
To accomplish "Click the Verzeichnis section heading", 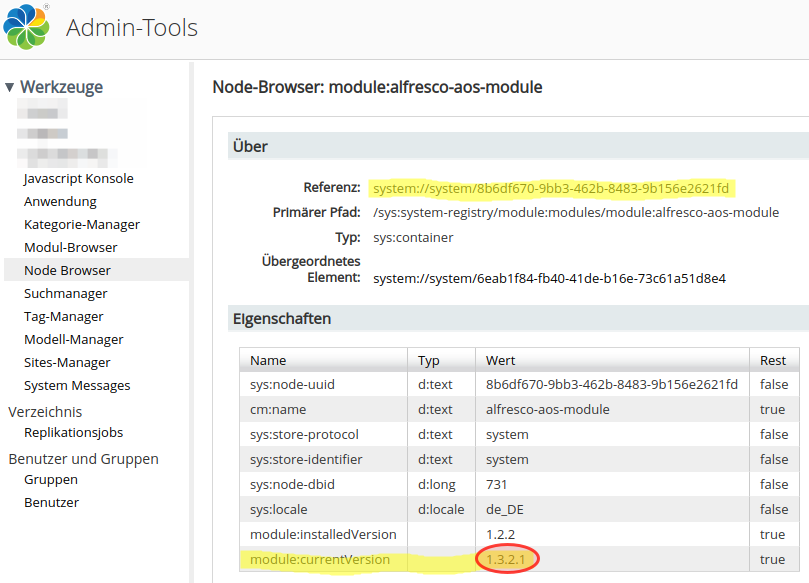I will (x=45, y=412).
